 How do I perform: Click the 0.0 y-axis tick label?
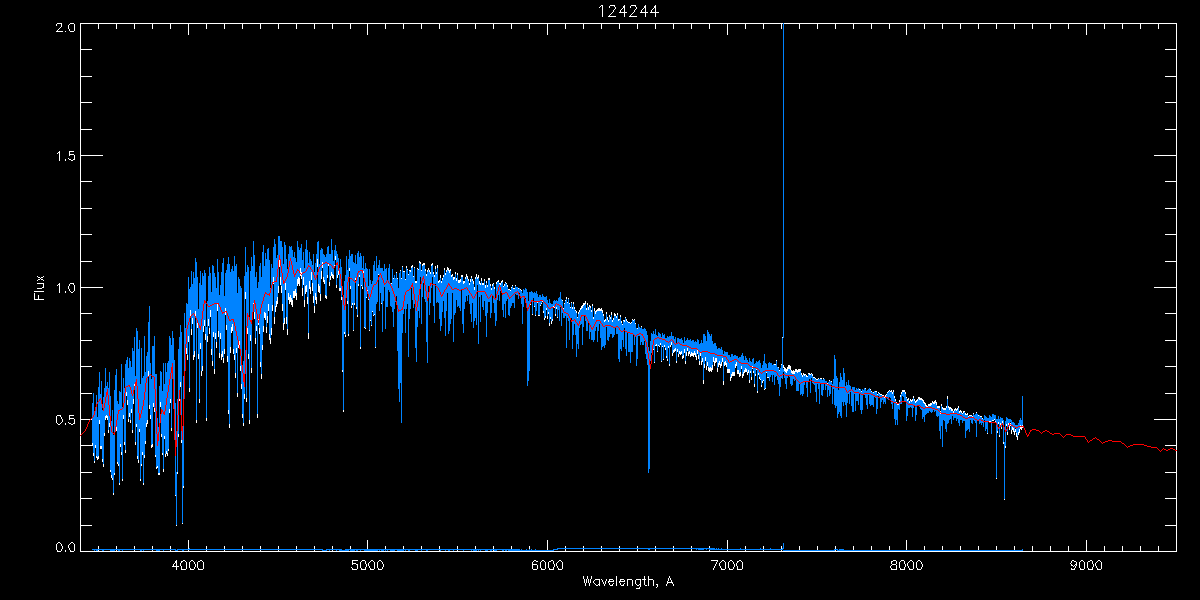pos(66,547)
